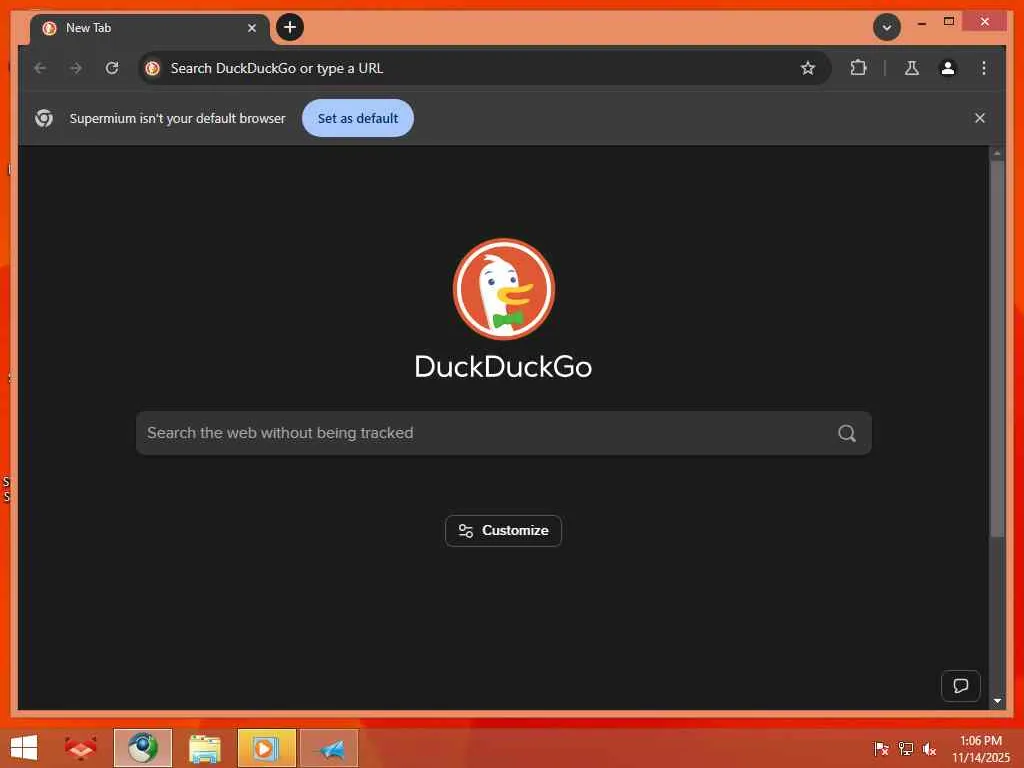Open the red cube taskbar app
1024x768 pixels.
pos(80,748)
